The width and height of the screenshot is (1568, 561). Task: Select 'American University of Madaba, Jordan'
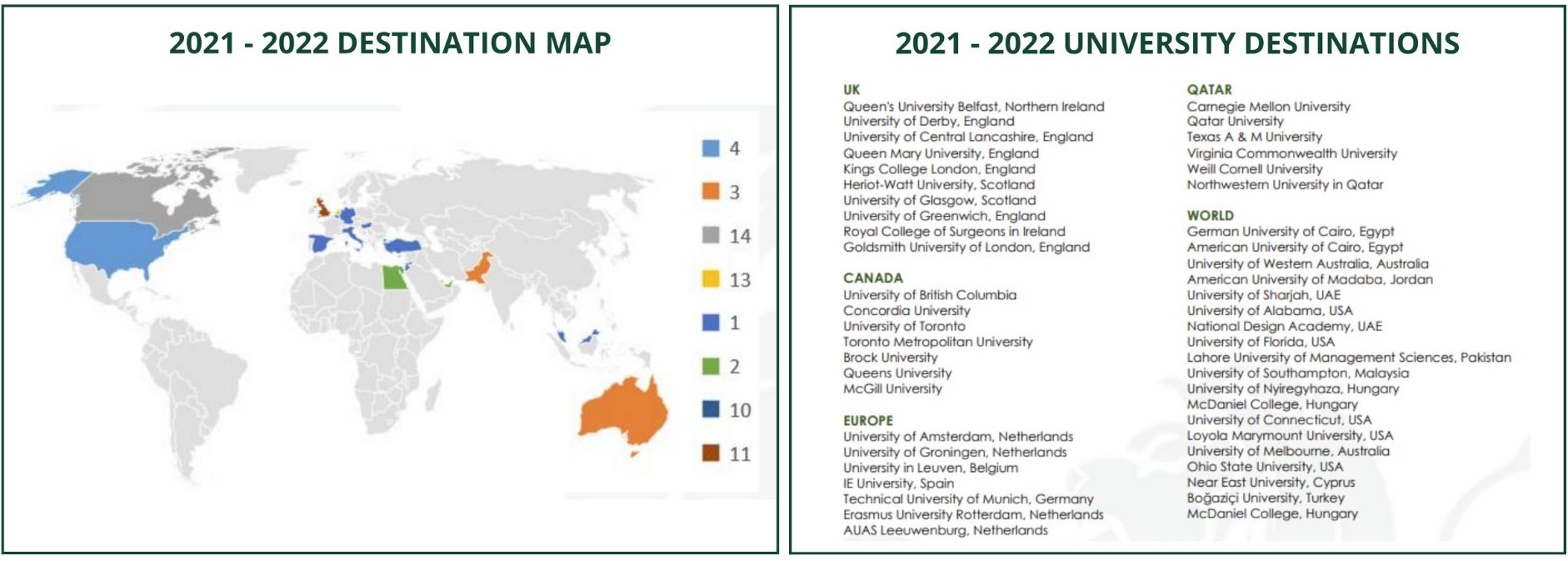point(1311,280)
